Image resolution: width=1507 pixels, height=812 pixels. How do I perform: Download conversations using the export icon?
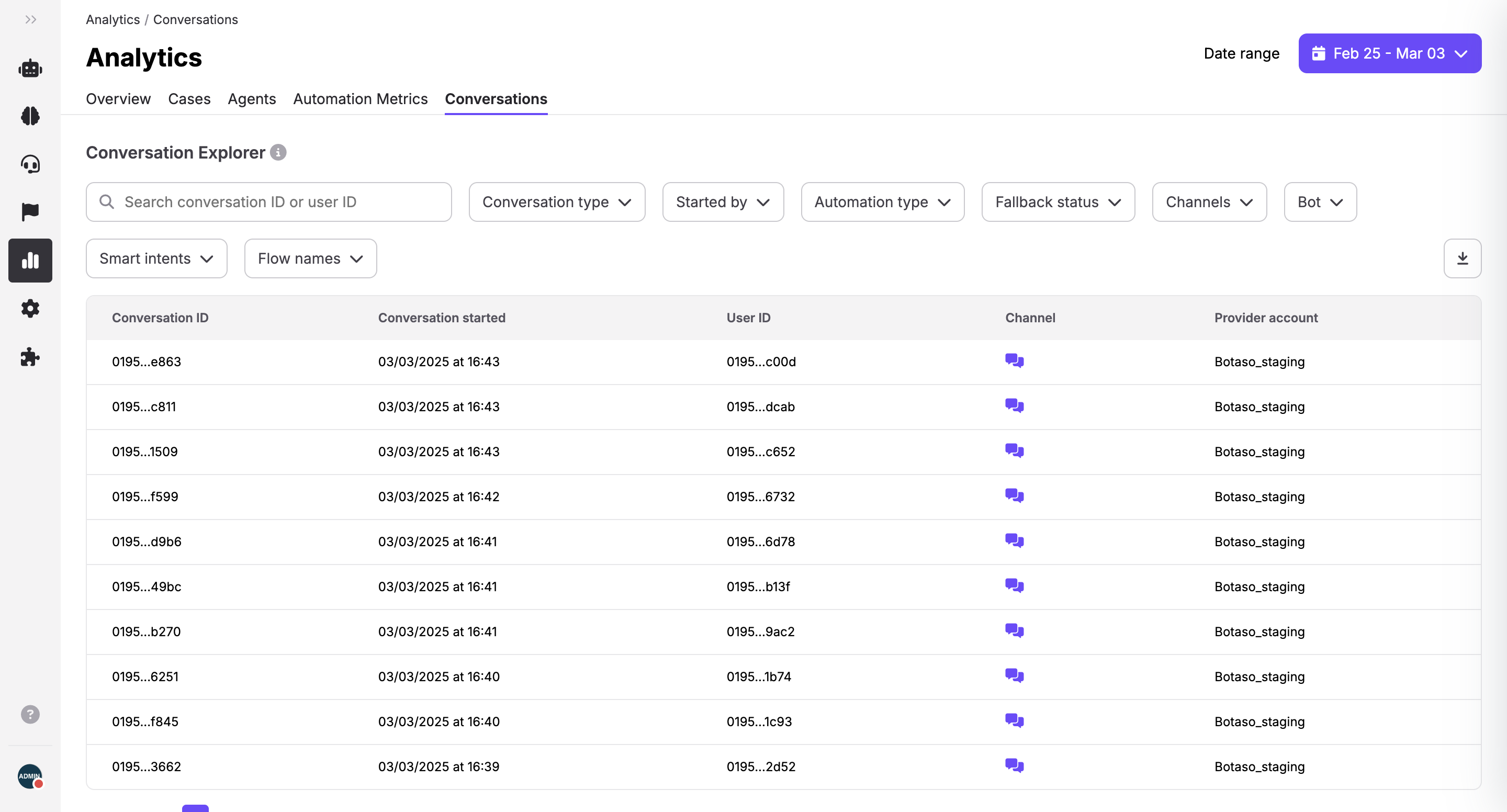coord(1462,258)
